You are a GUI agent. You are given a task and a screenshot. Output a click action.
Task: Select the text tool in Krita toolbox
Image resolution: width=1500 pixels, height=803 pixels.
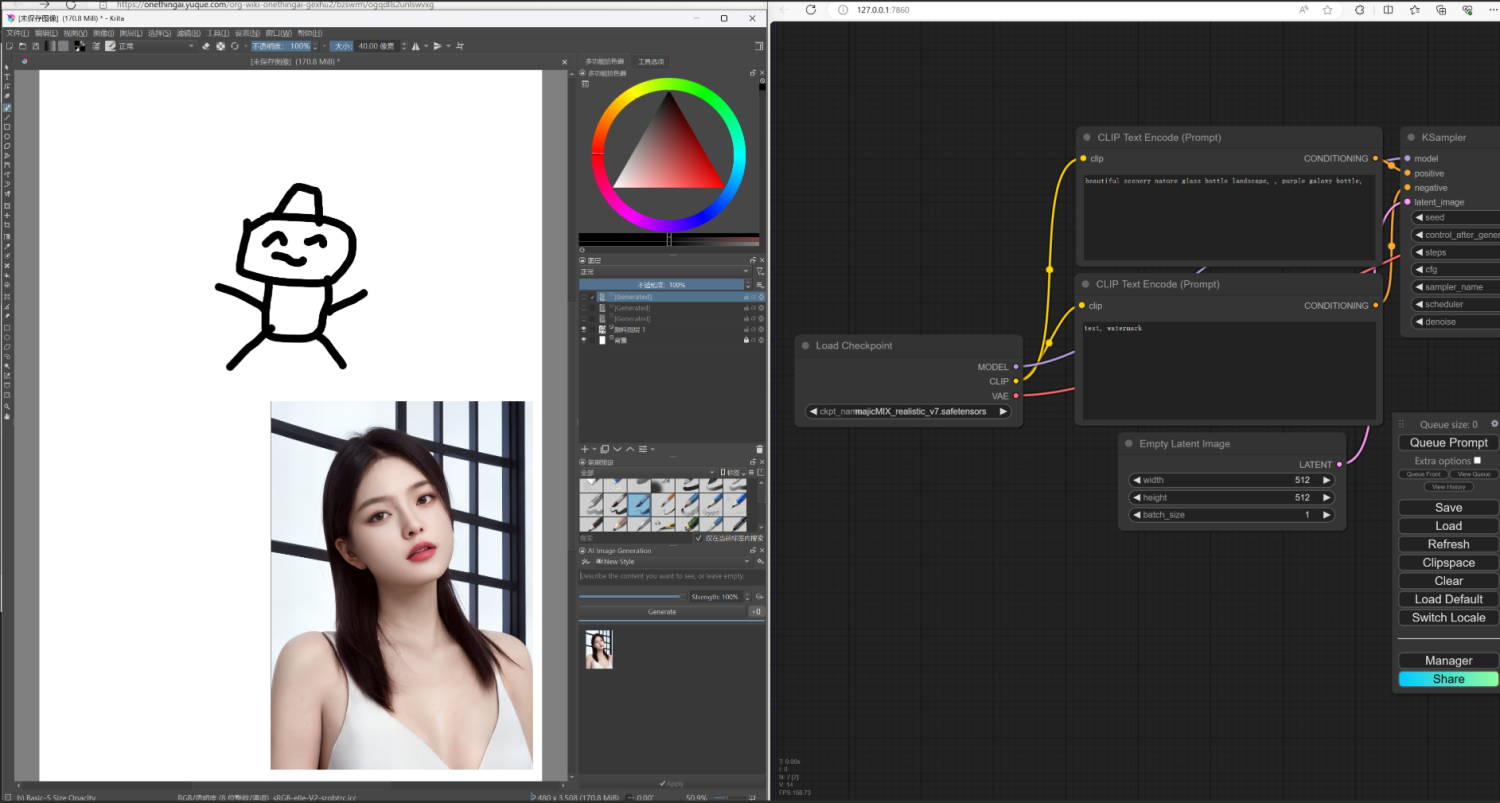(x=7, y=77)
